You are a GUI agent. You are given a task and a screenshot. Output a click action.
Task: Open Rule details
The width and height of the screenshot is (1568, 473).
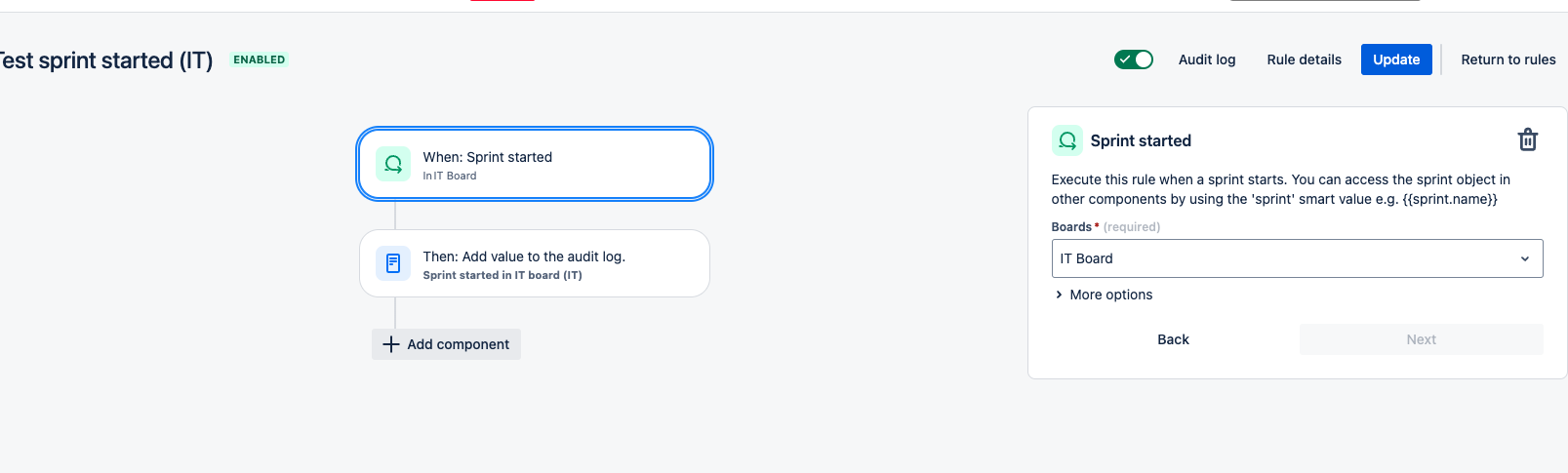coord(1304,59)
